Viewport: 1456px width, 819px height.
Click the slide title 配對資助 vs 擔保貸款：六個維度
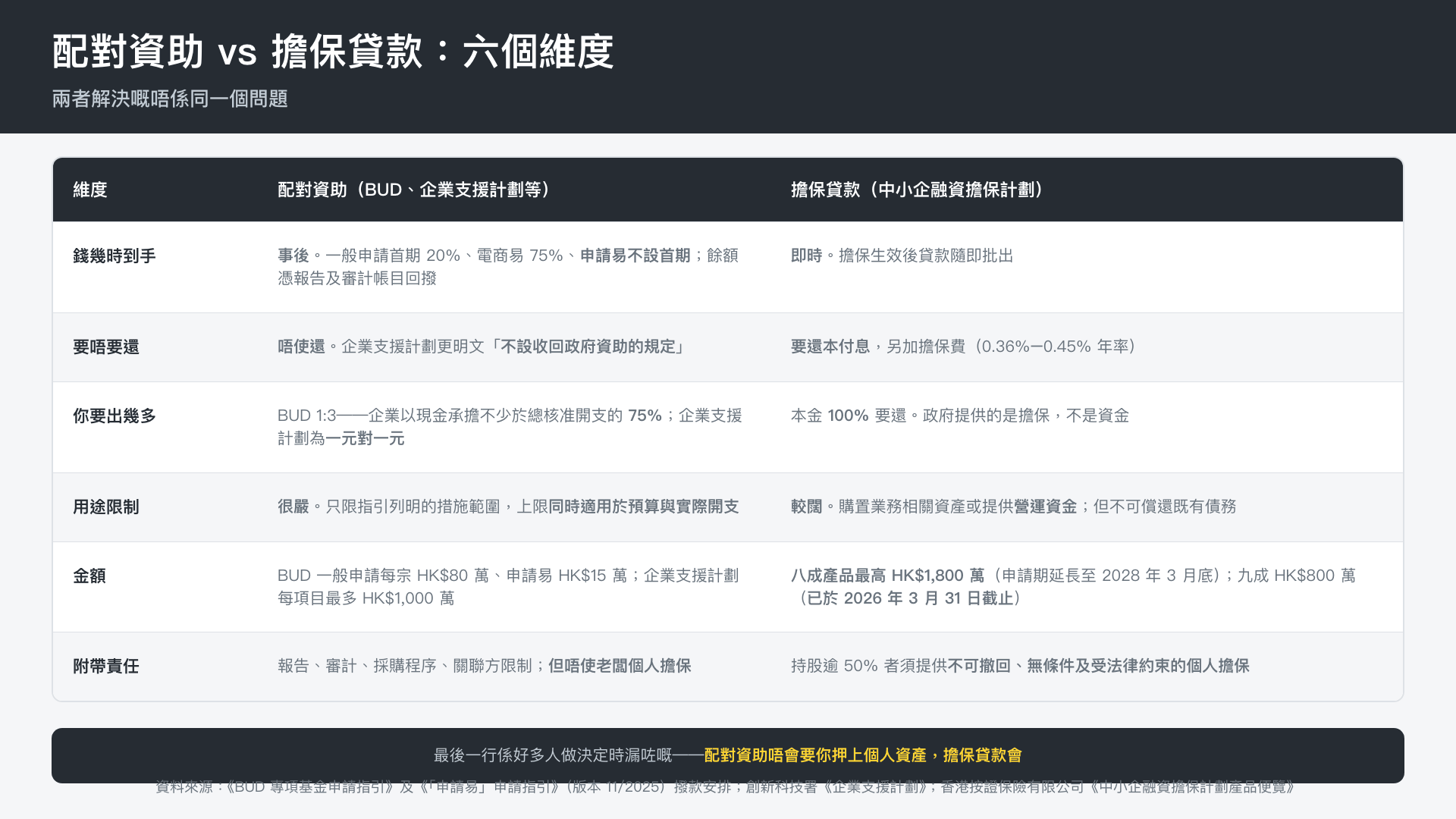(333, 52)
